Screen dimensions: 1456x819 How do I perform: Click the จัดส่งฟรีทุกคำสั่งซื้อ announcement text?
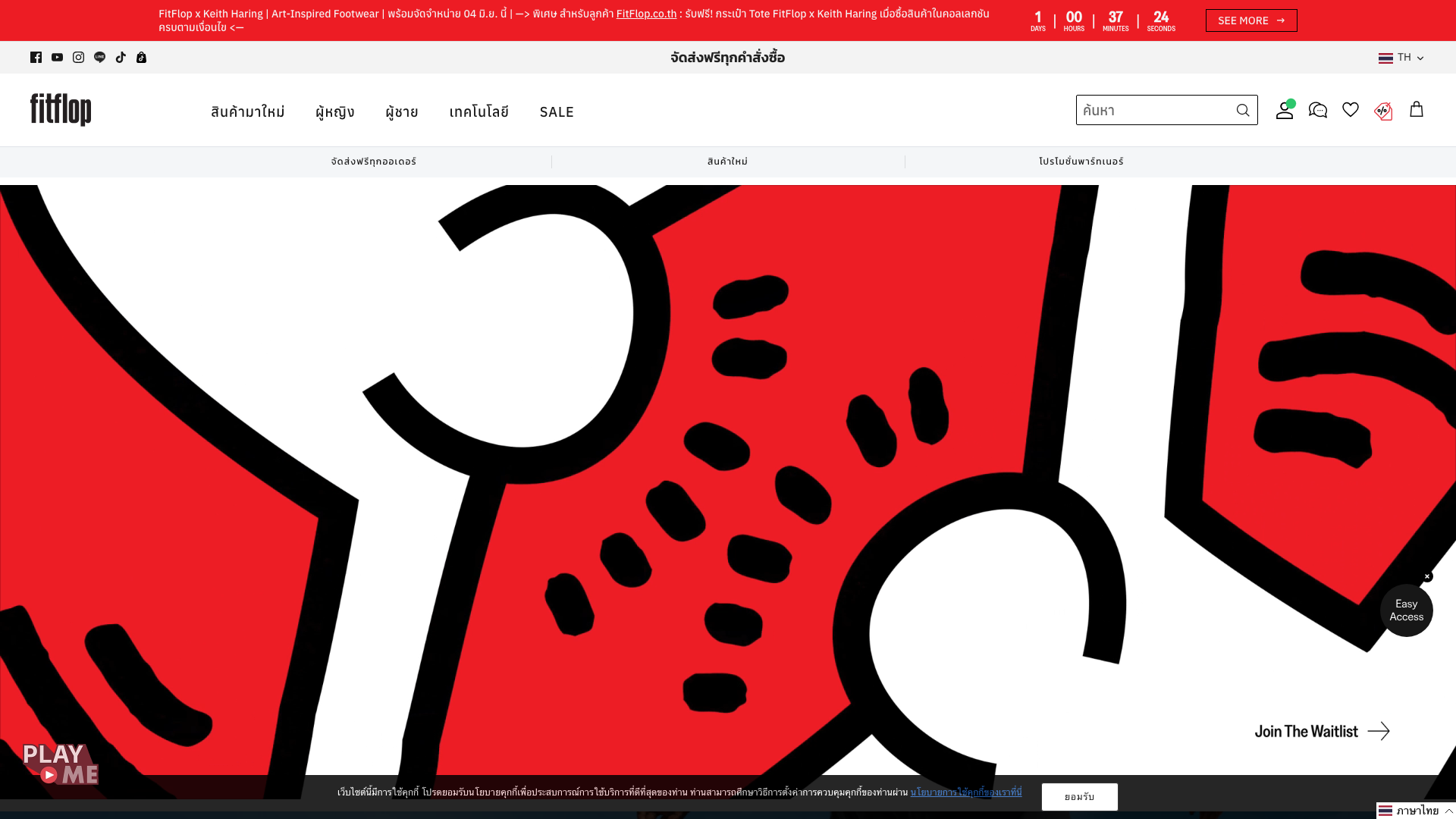pos(727,58)
